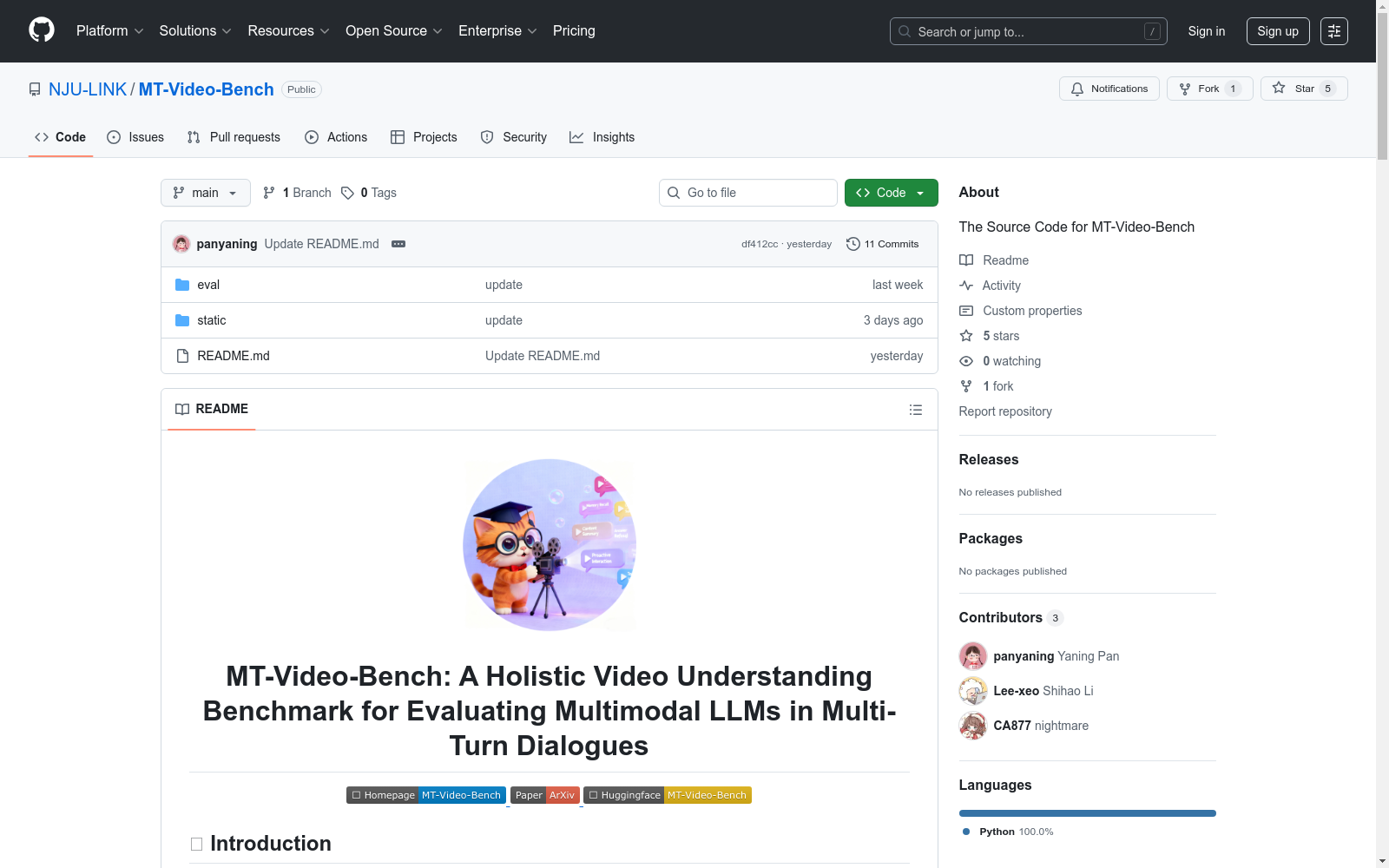Open the command palette icon button
Screen dimensions: 1389x868
[1334, 31]
